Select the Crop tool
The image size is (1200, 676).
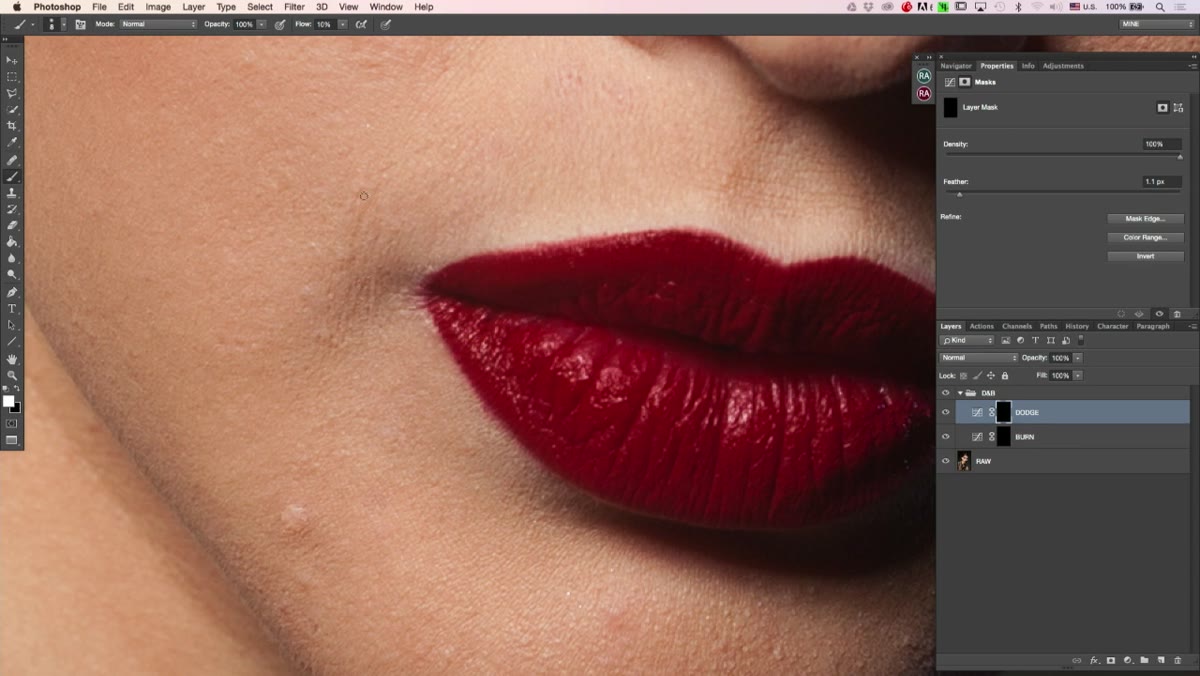12,126
